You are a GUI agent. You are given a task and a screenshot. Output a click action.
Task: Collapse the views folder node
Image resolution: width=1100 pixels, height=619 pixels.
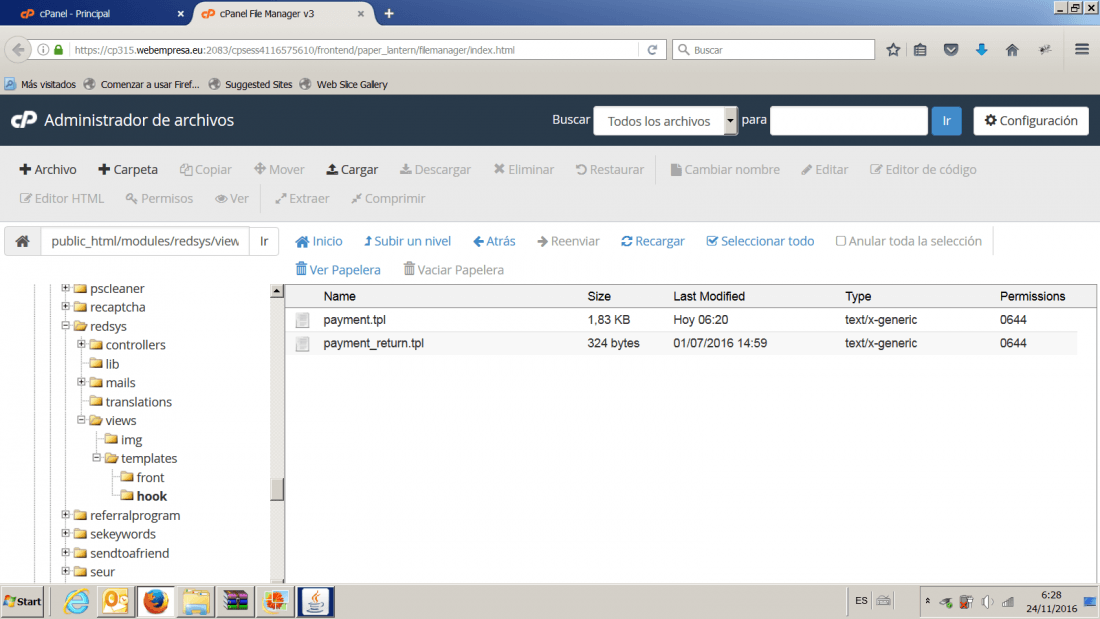pos(81,420)
